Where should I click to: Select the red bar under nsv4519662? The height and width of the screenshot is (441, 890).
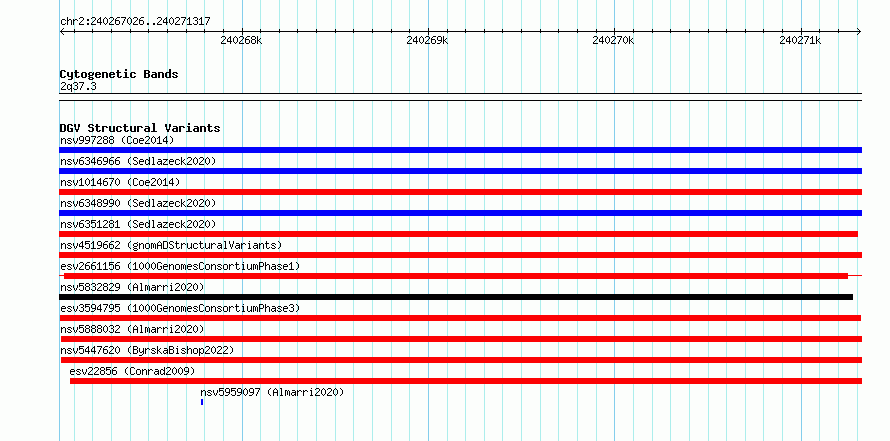tap(460, 255)
